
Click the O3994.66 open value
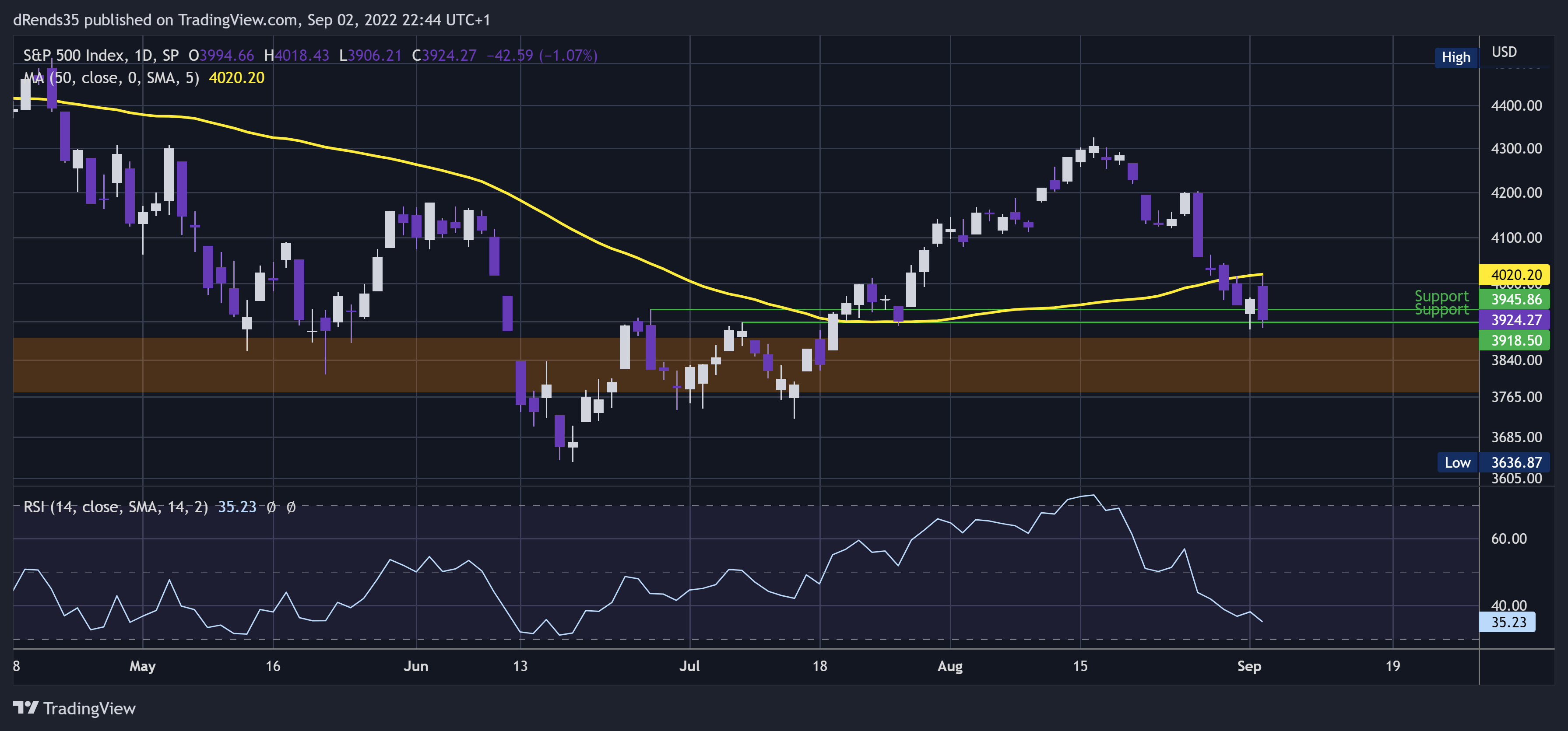click(221, 56)
